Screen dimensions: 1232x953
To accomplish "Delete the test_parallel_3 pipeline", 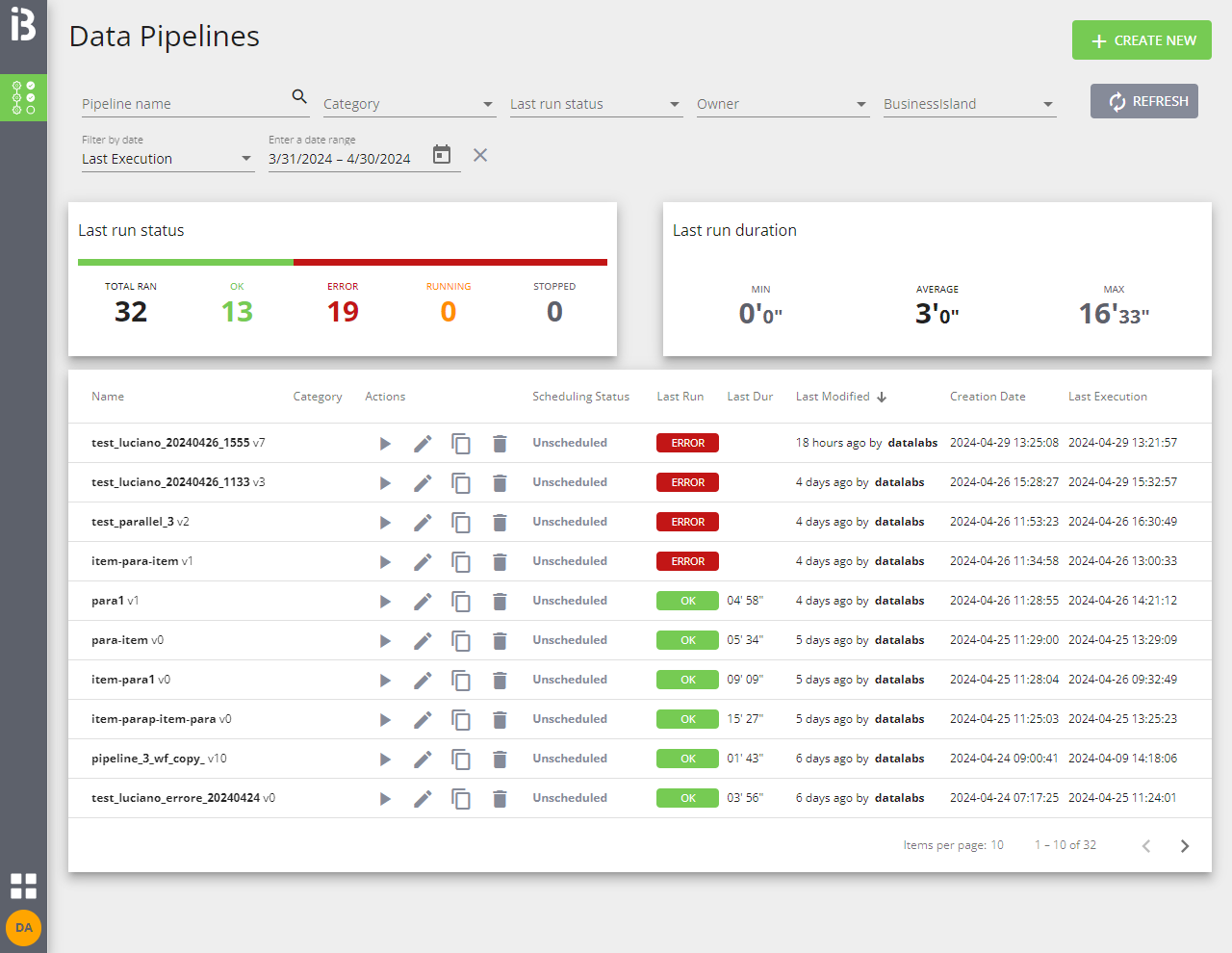I will [x=500, y=522].
